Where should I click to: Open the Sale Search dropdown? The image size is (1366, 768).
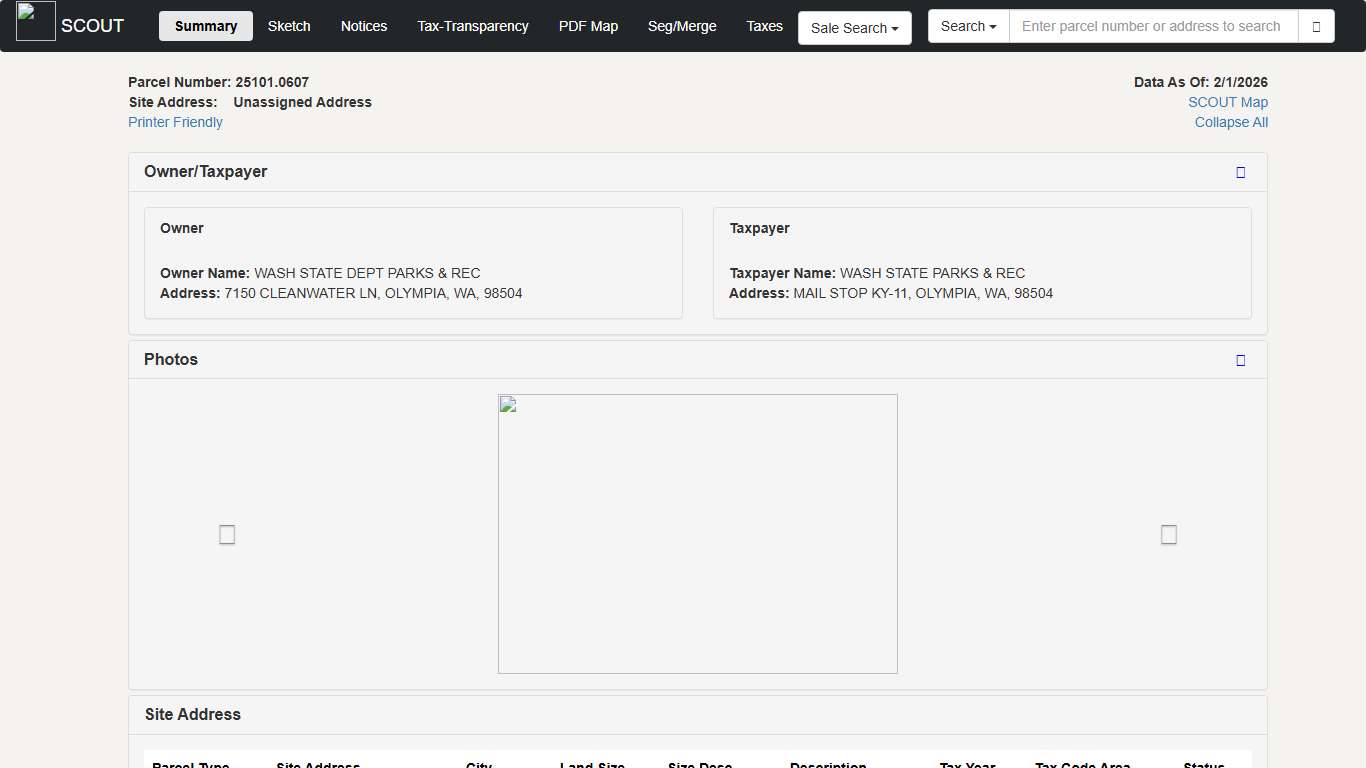pos(854,28)
